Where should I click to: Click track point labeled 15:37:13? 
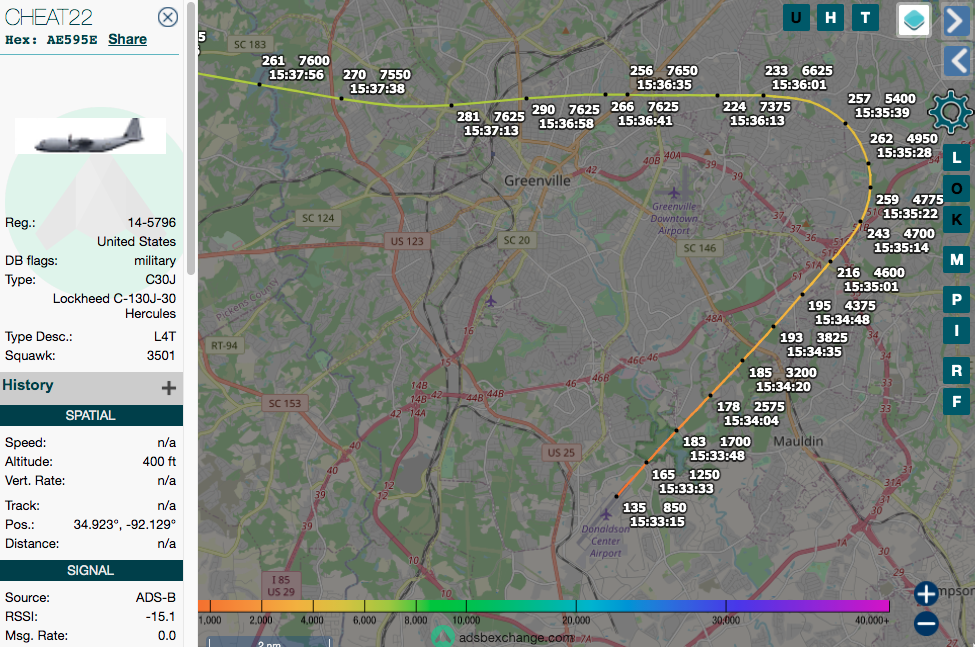pyautogui.click(x=451, y=105)
